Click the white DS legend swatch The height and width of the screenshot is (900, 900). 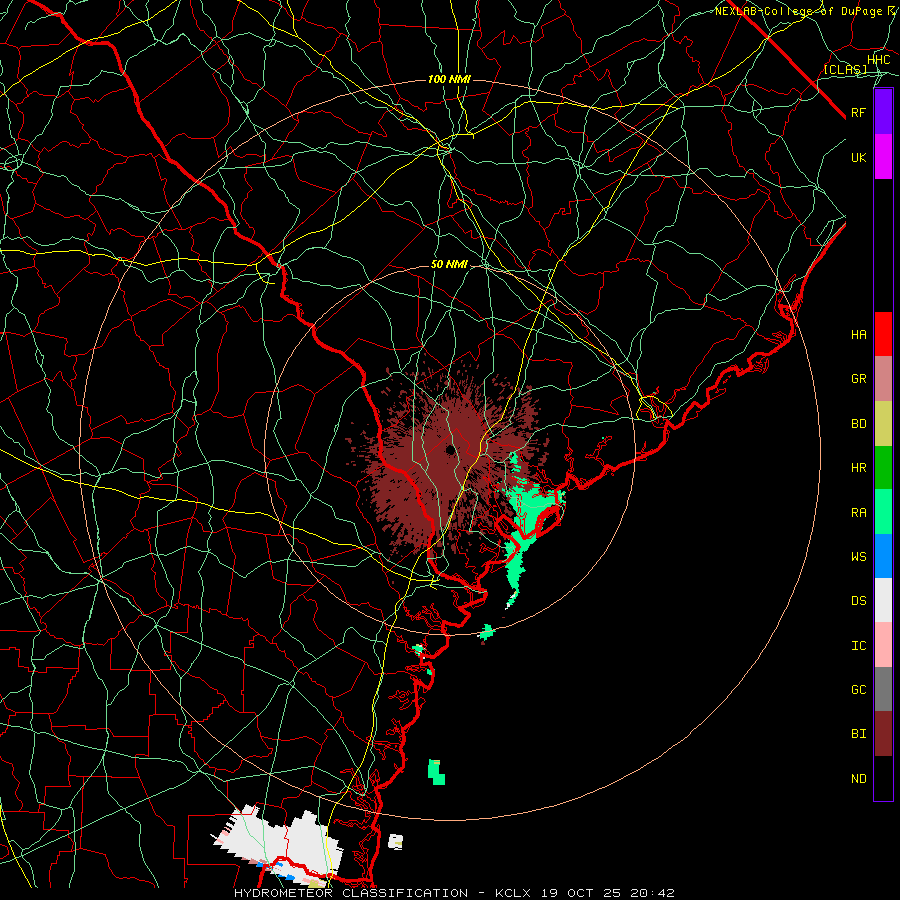pyautogui.click(x=883, y=600)
